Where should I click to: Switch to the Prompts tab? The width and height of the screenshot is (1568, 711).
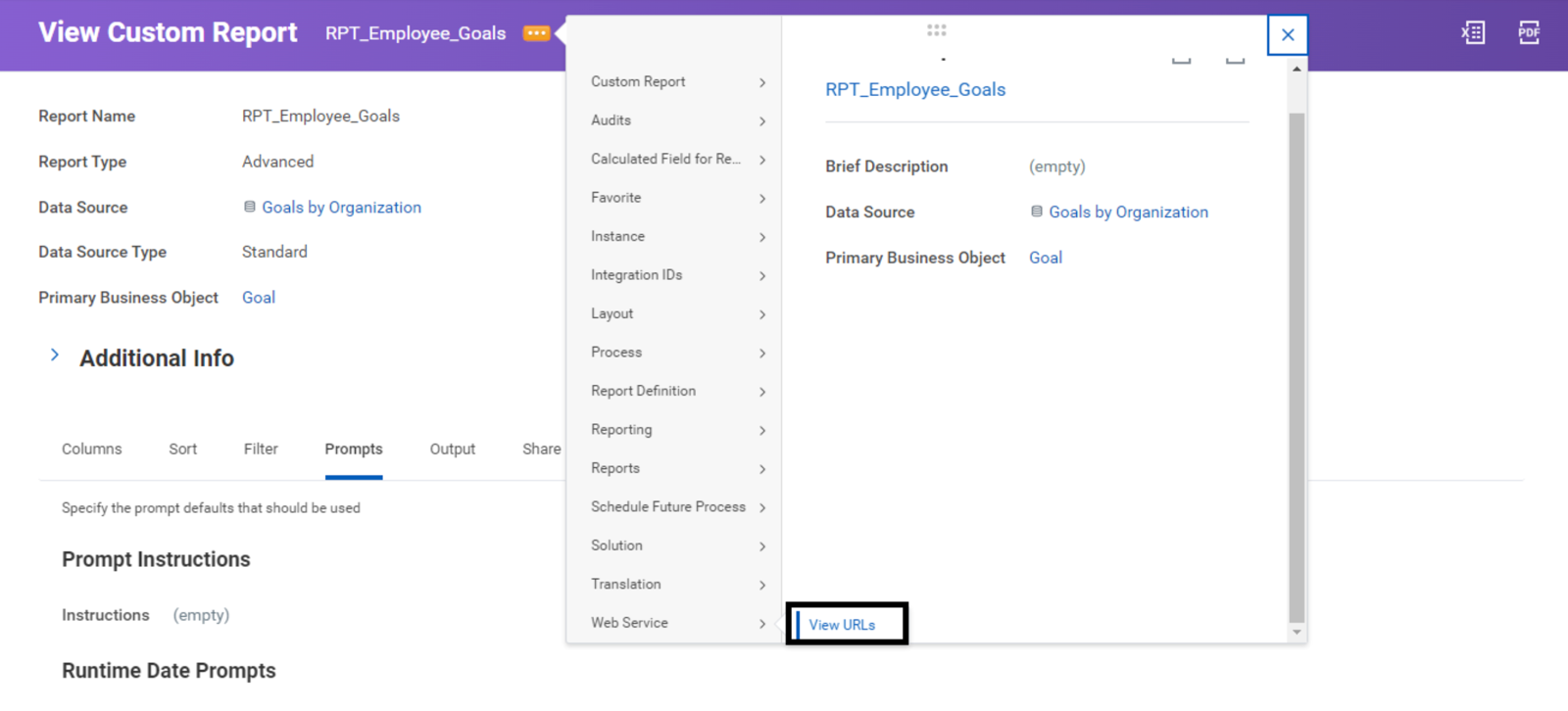pyautogui.click(x=354, y=449)
